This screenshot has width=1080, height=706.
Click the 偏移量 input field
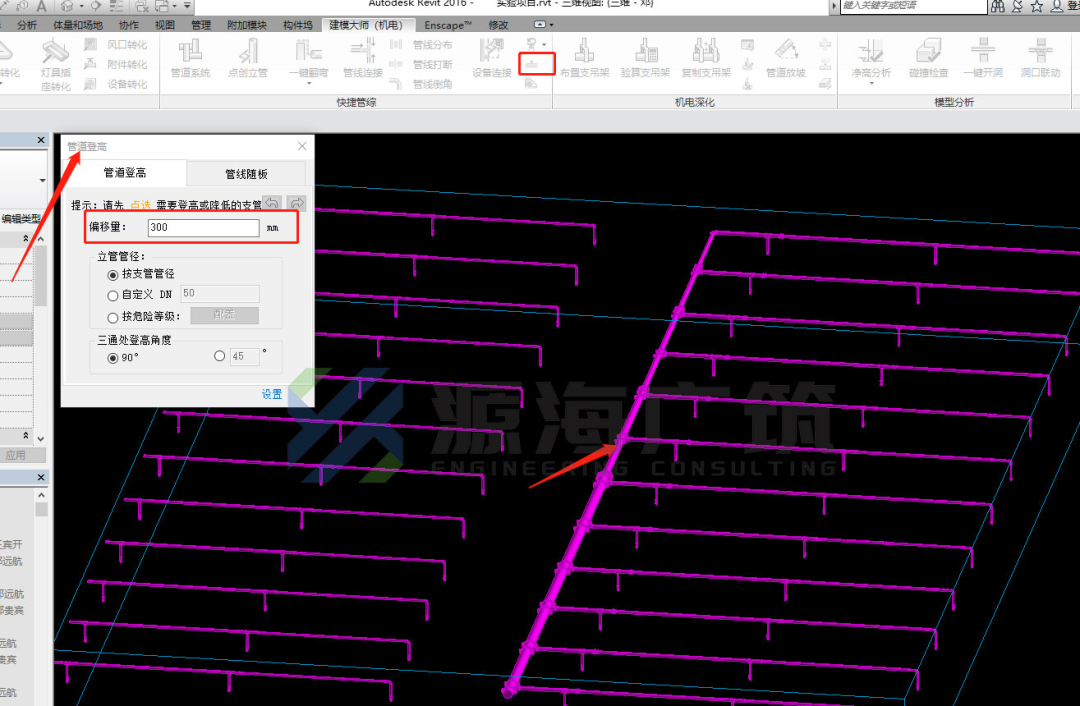pyautogui.click(x=204, y=227)
